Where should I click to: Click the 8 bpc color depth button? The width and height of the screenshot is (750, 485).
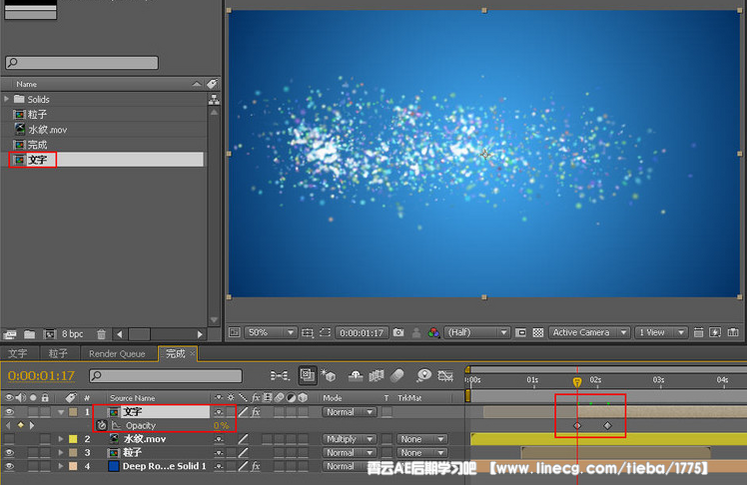(x=73, y=334)
